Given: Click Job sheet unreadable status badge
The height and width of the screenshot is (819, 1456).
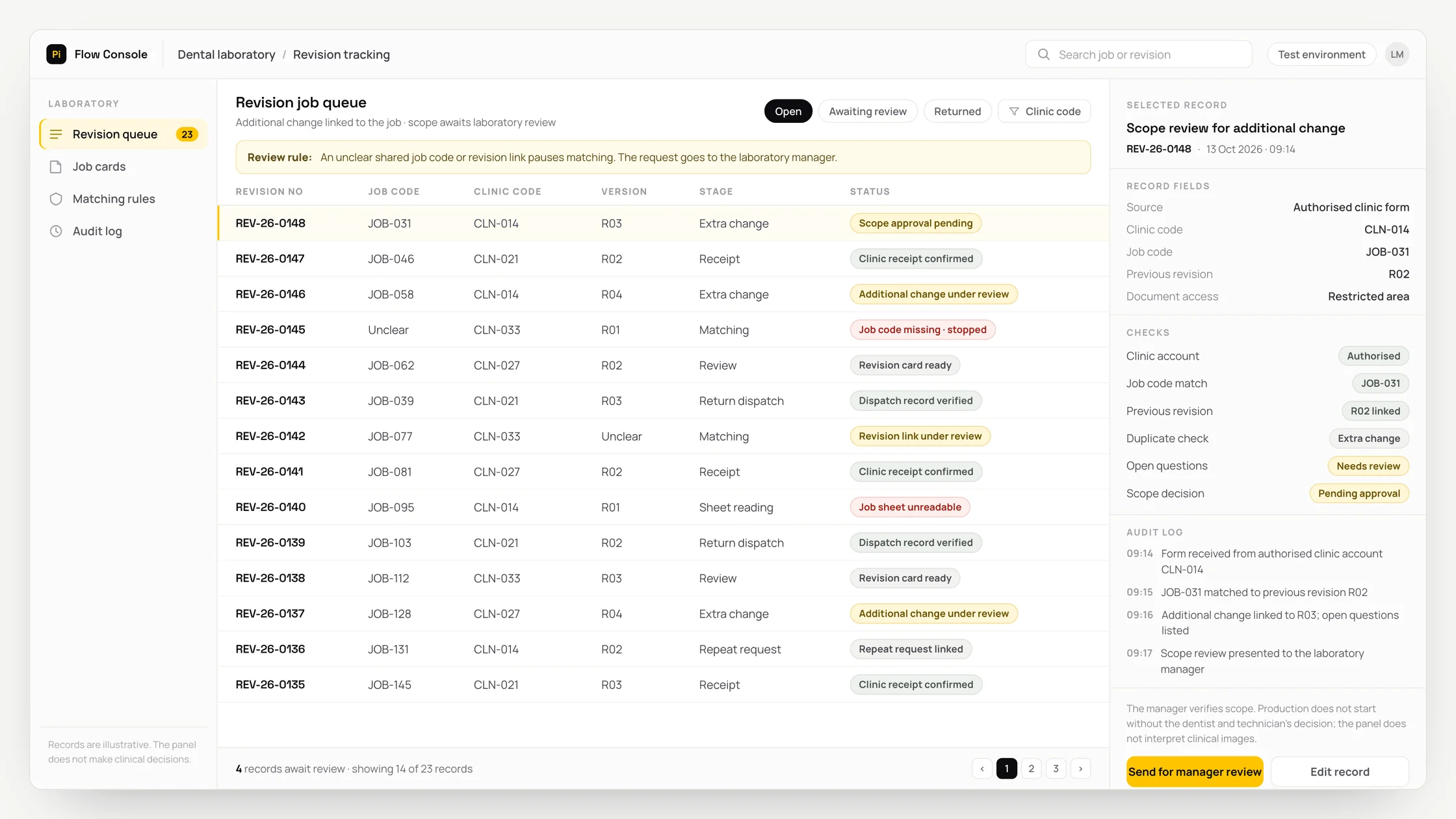Looking at the screenshot, I should click(x=910, y=507).
